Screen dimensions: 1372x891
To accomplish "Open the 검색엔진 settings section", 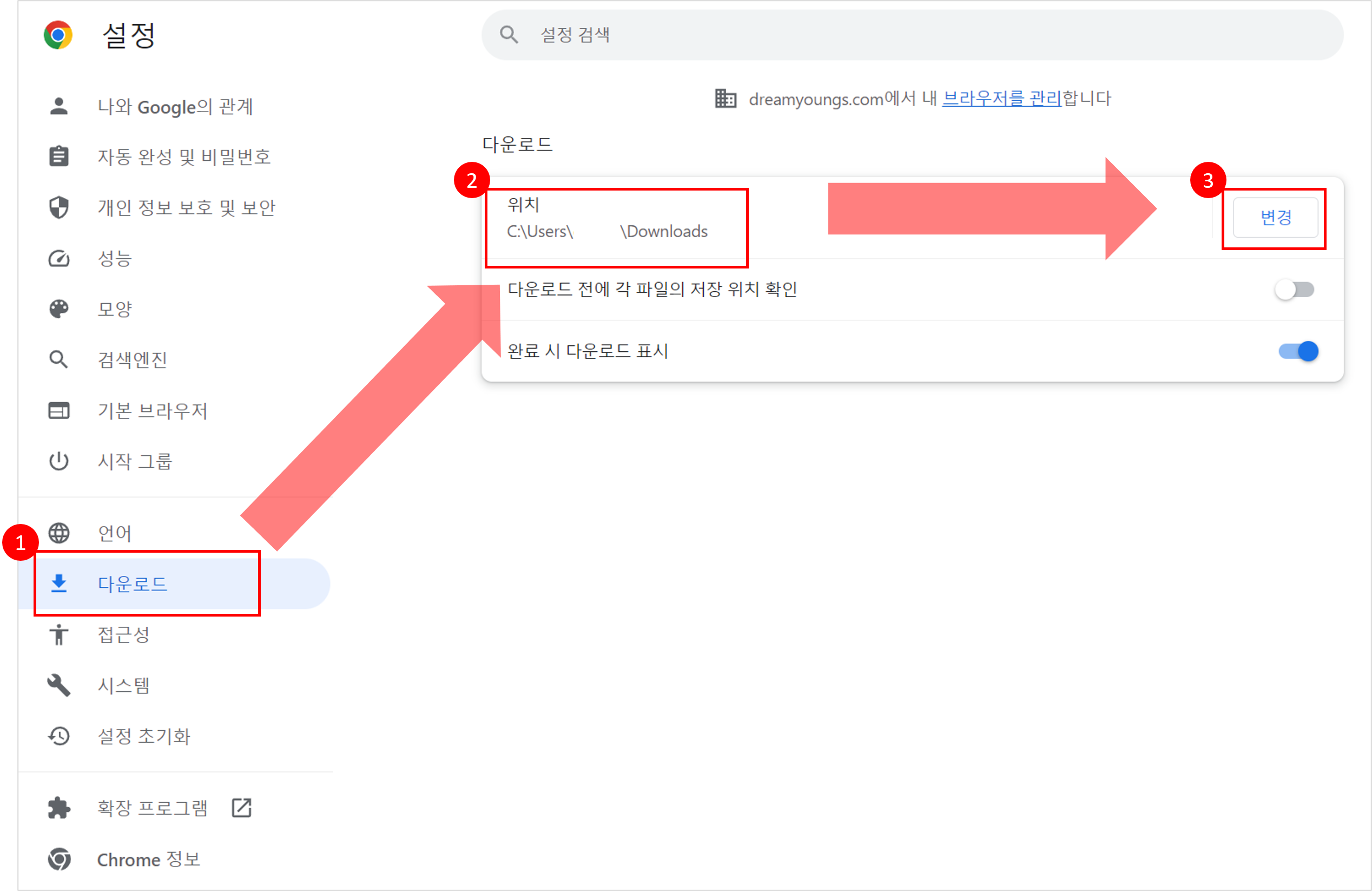I will click(x=133, y=360).
